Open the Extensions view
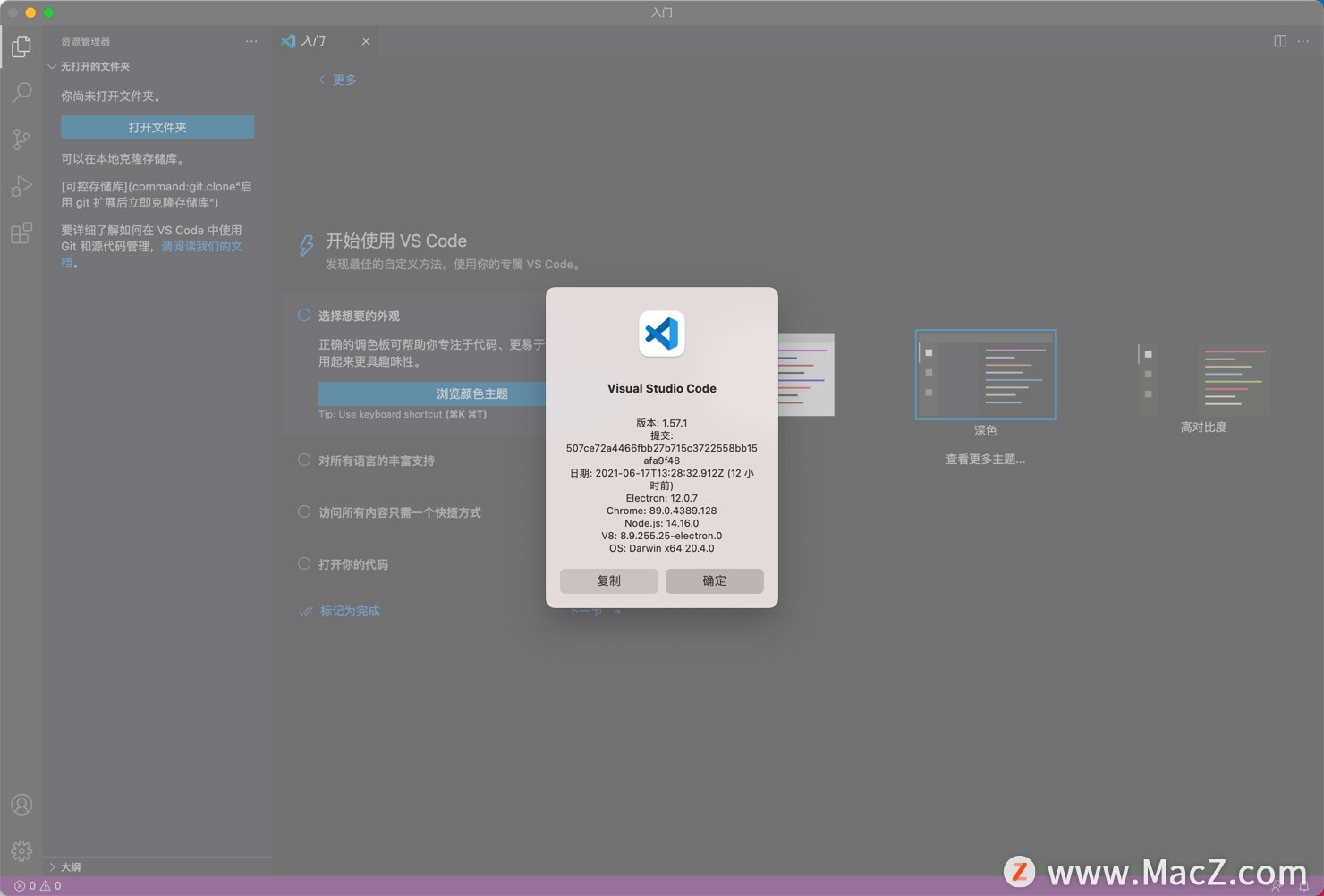Image resolution: width=1324 pixels, height=896 pixels. pos(21,232)
